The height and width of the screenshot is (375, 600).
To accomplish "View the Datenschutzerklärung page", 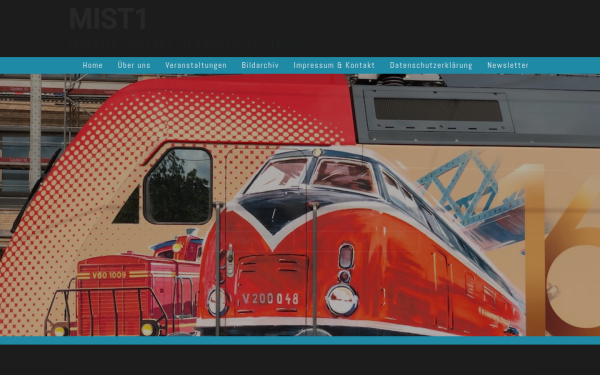I will click(x=431, y=65).
